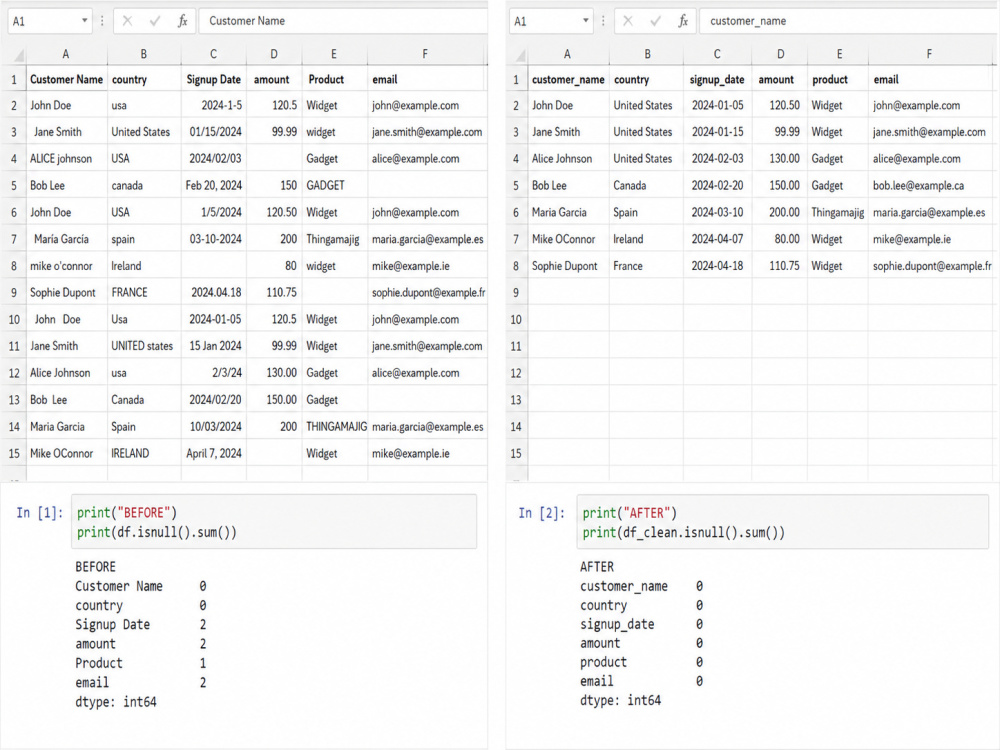The width and height of the screenshot is (1000, 750).
Task: Click the confirm checkmark in left formula bar
Action: [x=155, y=21]
